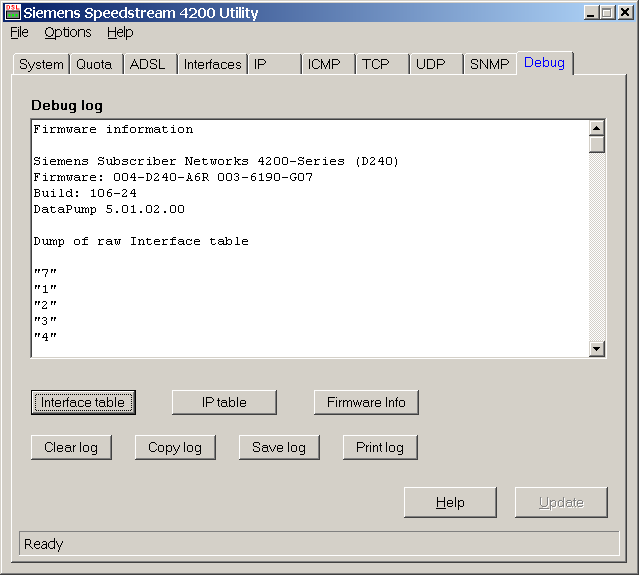Click the Update button
The width and height of the screenshot is (639, 575).
(x=561, y=502)
